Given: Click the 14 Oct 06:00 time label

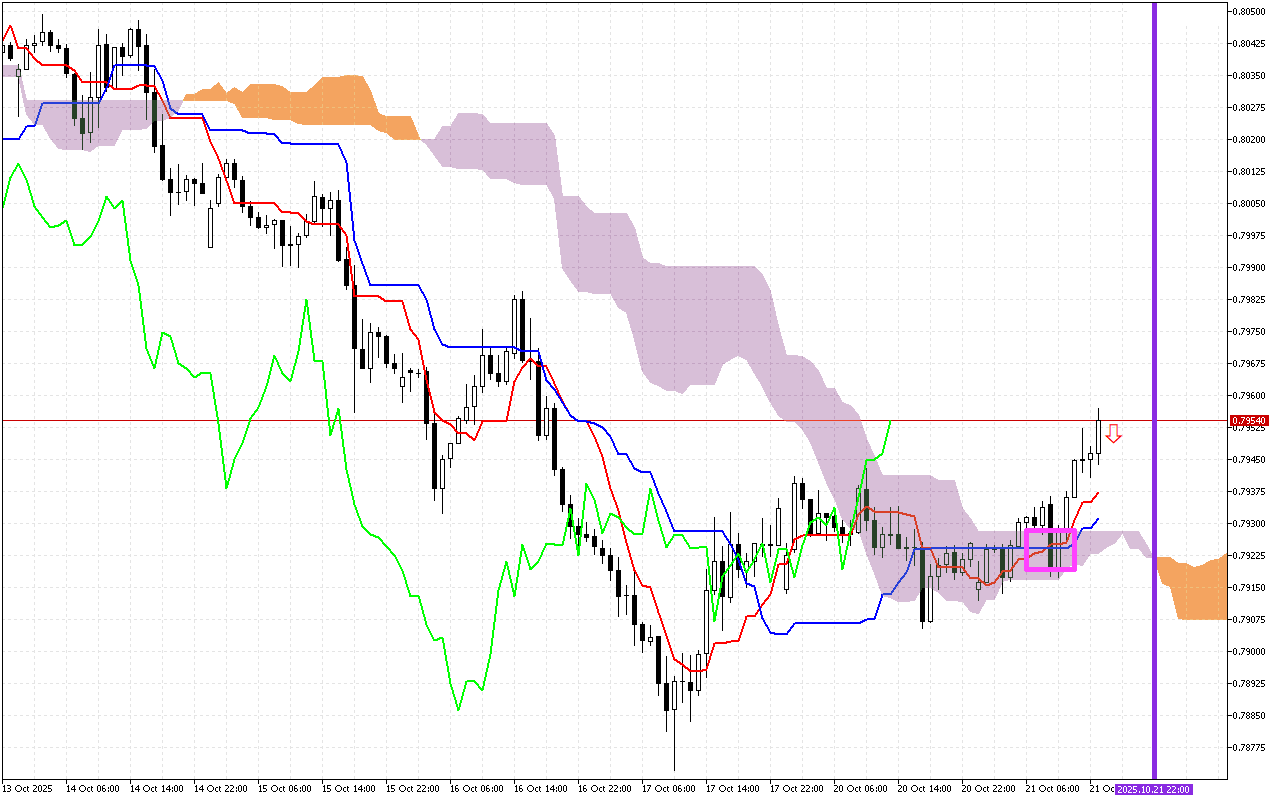Looking at the screenshot, I should tap(95, 789).
